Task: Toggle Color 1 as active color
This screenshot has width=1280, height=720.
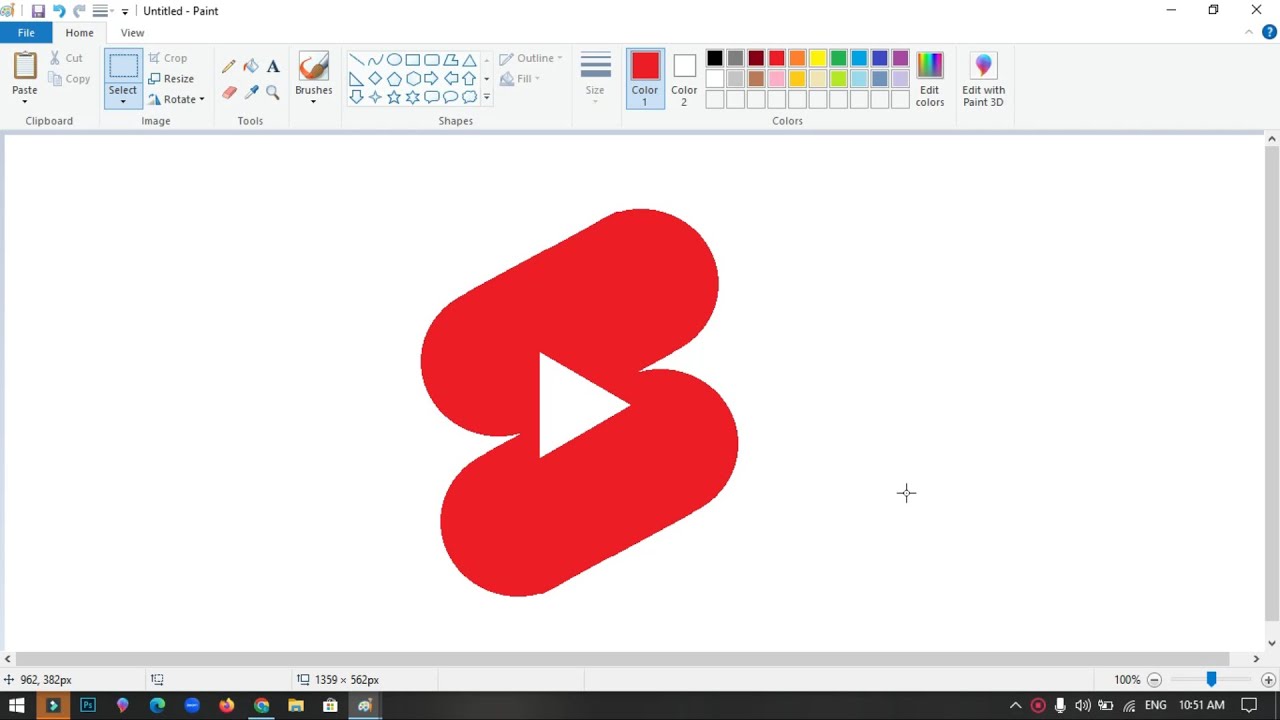Action: [645, 79]
